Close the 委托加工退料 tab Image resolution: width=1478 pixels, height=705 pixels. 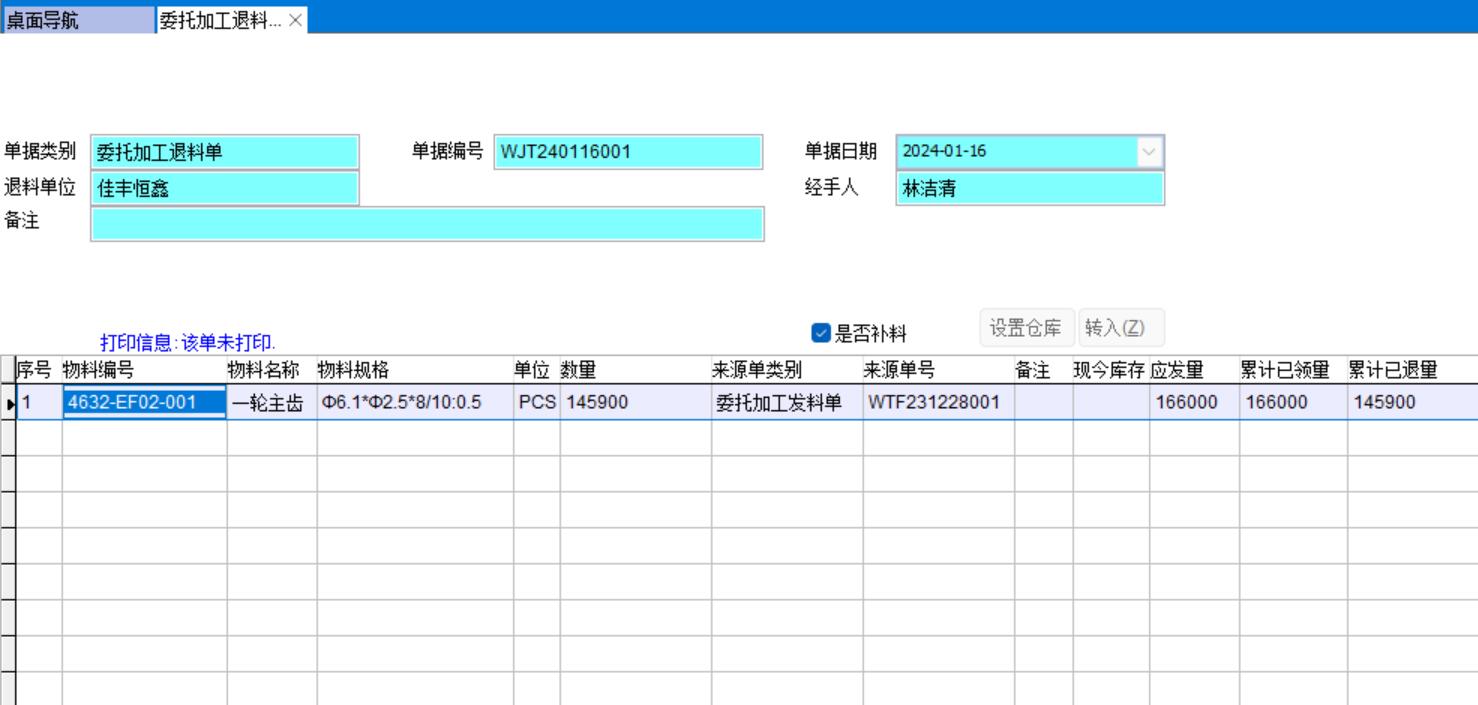295,20
